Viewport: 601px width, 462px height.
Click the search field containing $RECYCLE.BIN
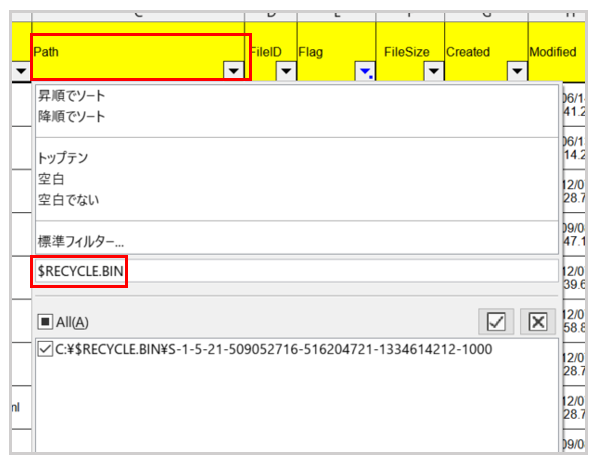297,271
